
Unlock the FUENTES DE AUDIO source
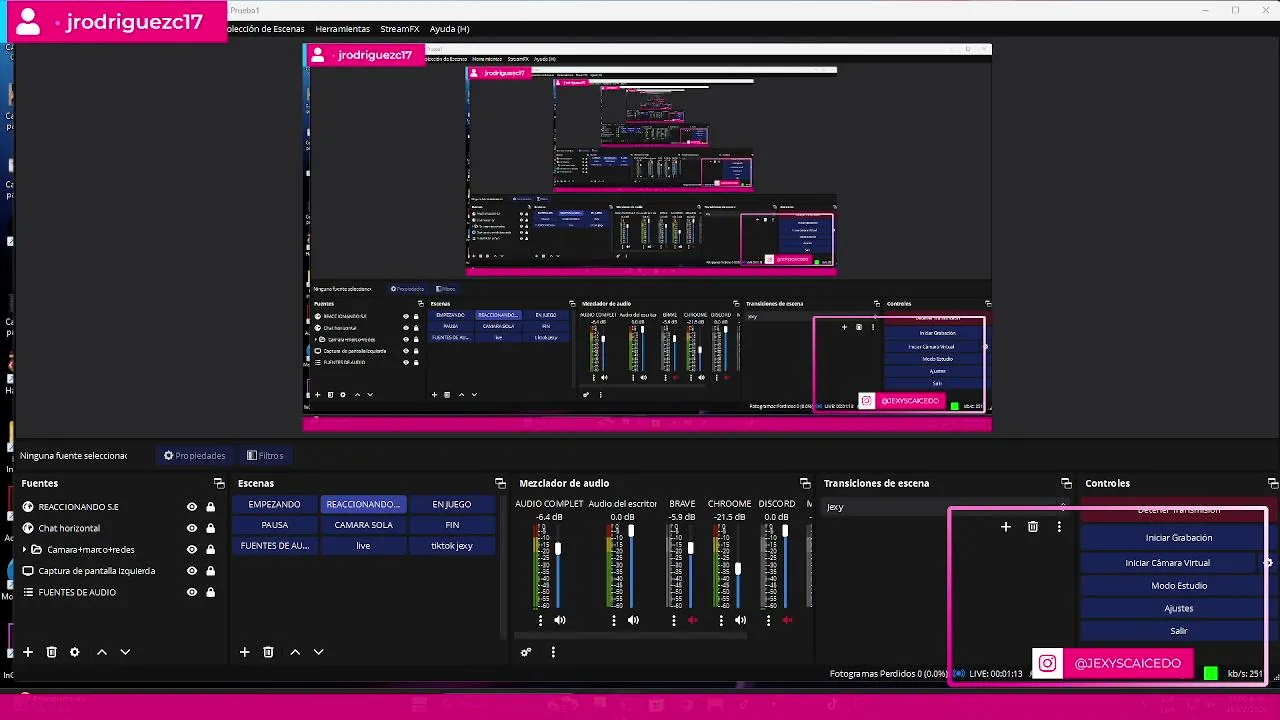pyautogui.click(x=210, y=592)
